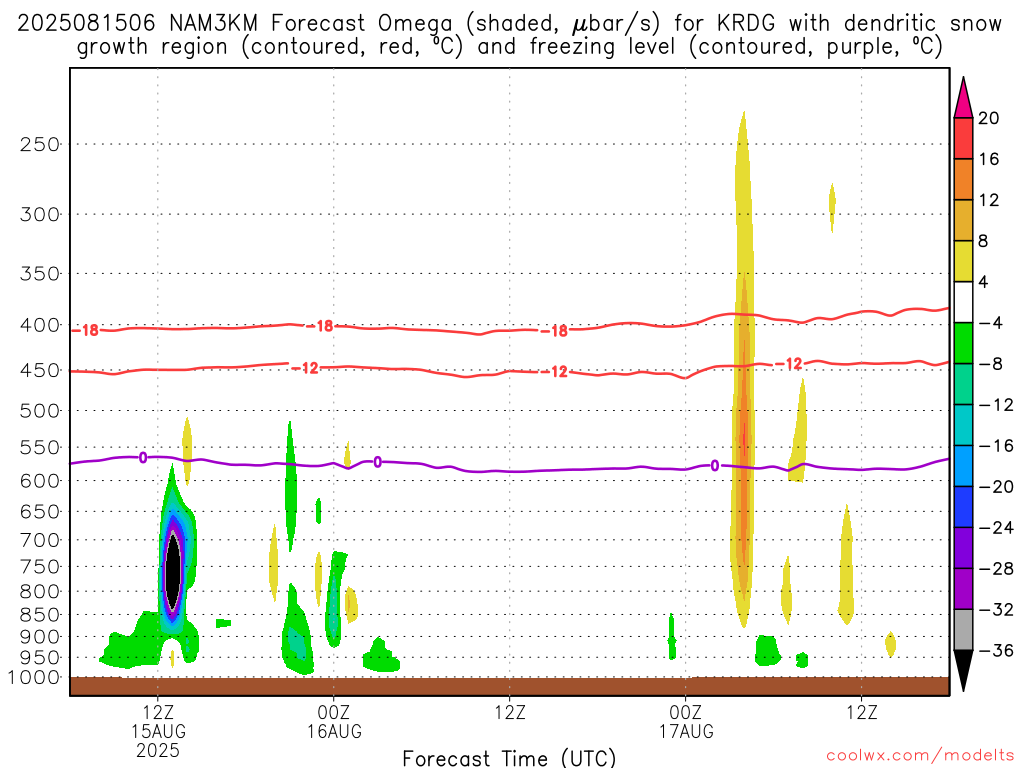Image resolution: width=1024 pixels, height=768 pixels.
Task: Select the orange 12 to 16 color band
Action: (963, 180)
